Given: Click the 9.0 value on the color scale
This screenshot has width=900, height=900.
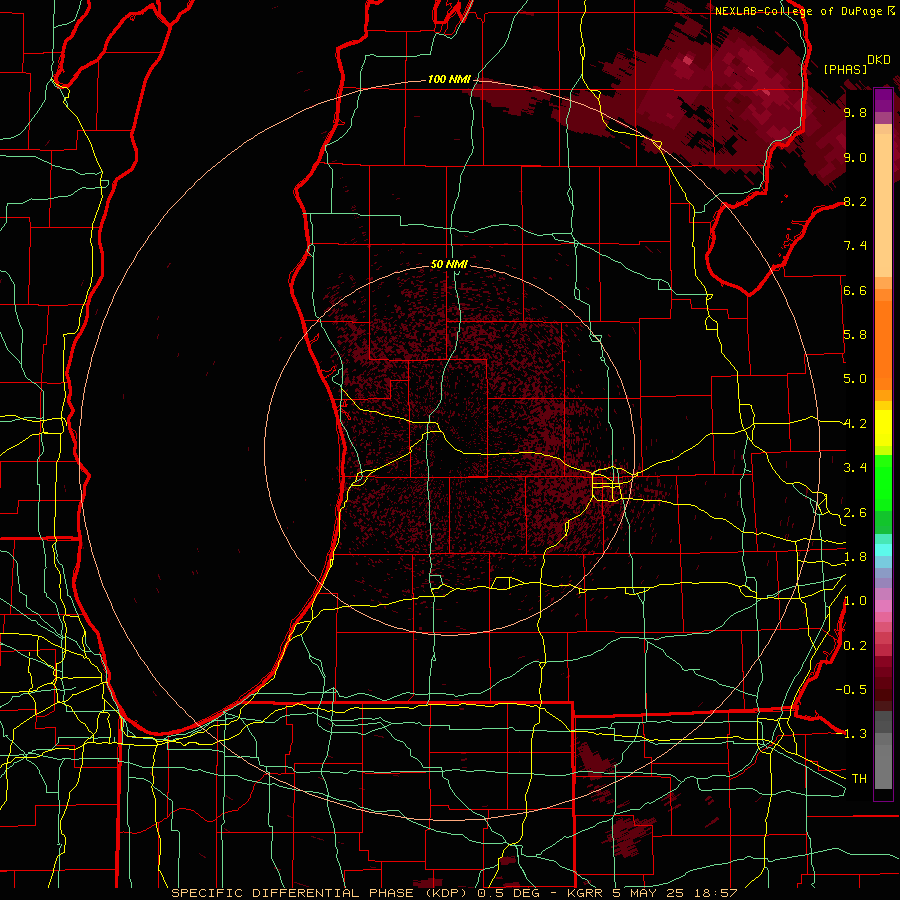Looking at the screenshot, I should pos(855,157).
